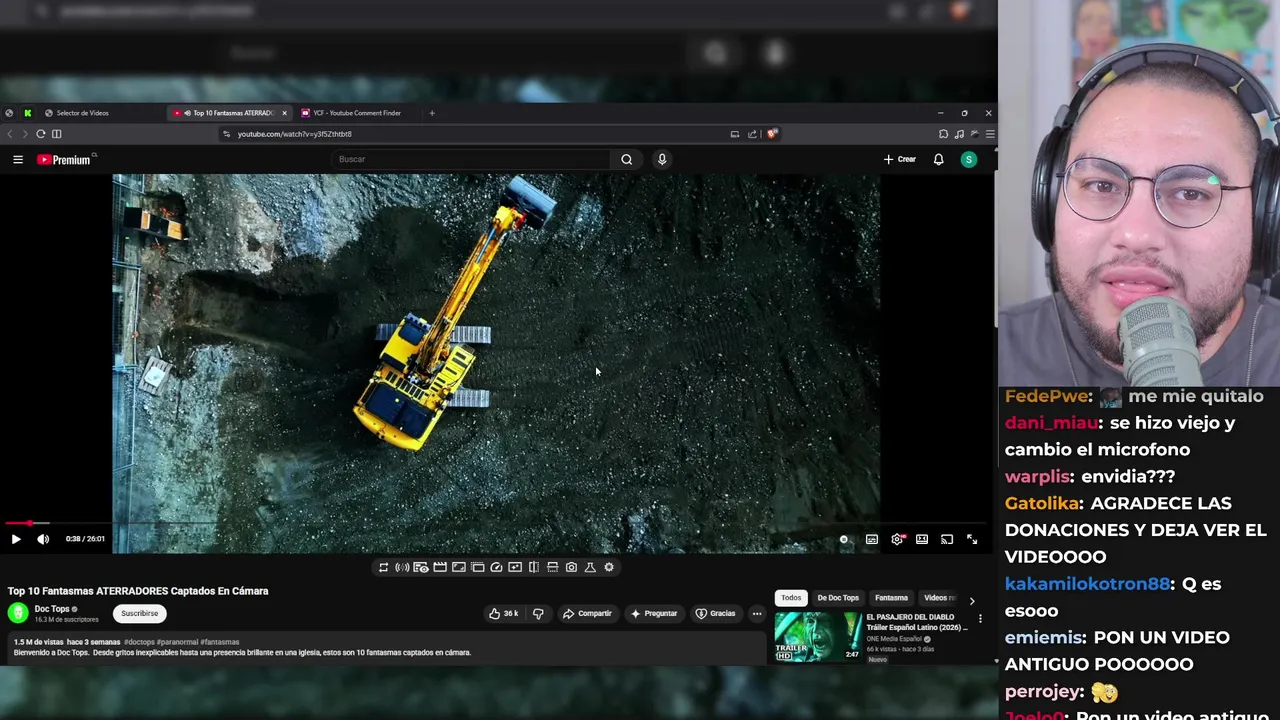Open the Doc Tops channel avatar
Viewport: 1280px width, 720px height.
(x=18, y=613)
